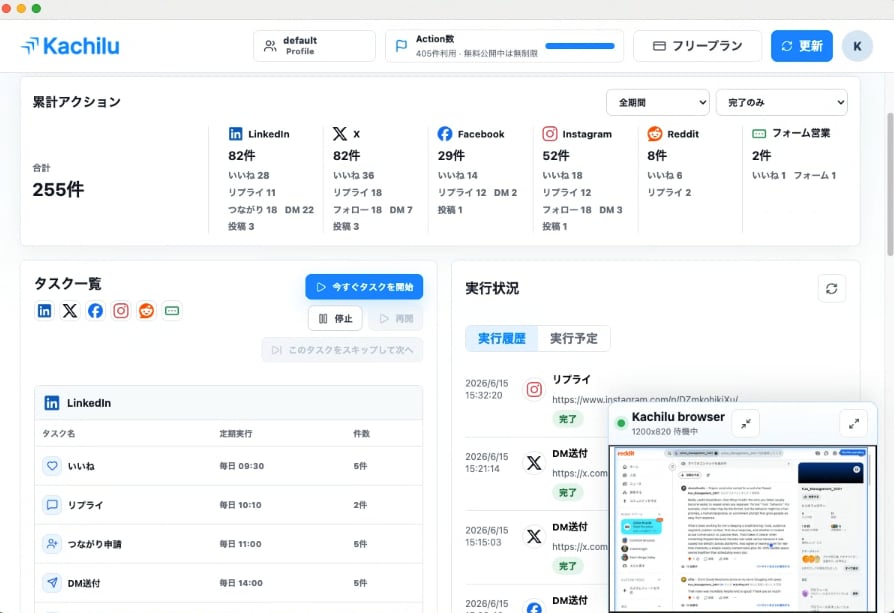Image resolution: width=894 pixels, height=613 pixels.
Task: Switch to the 実行履歴 tab
Action: [502, 338]
